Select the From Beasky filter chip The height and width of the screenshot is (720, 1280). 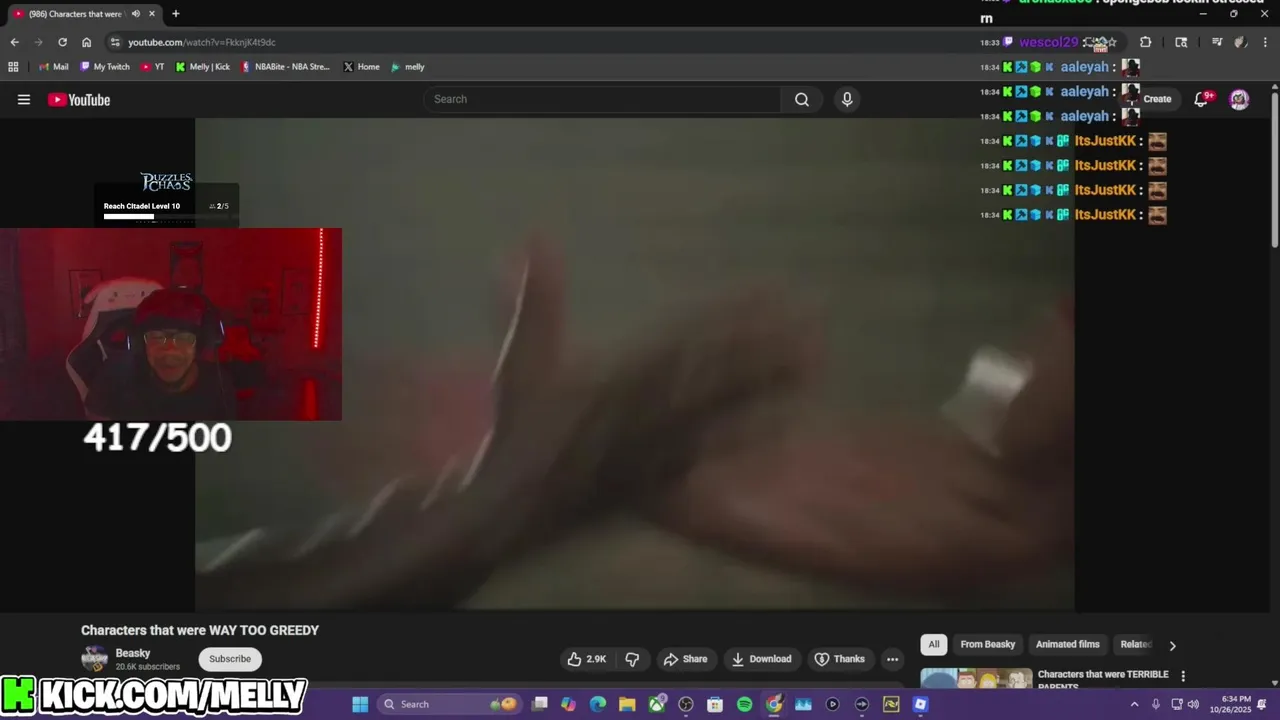[x=987, y=645]
